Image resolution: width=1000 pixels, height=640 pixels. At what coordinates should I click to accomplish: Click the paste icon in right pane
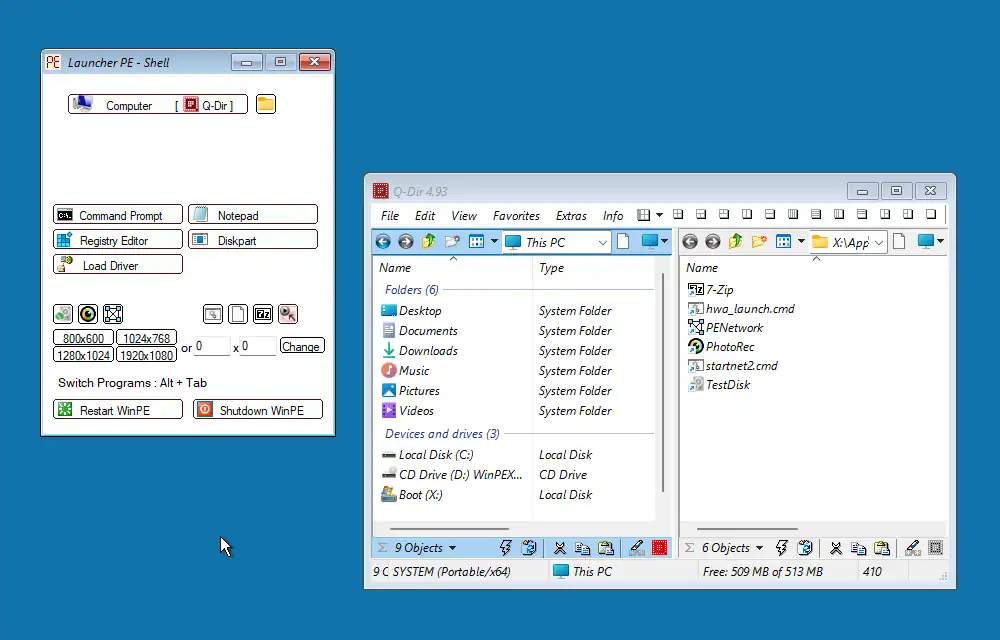[x=881, y=548]
